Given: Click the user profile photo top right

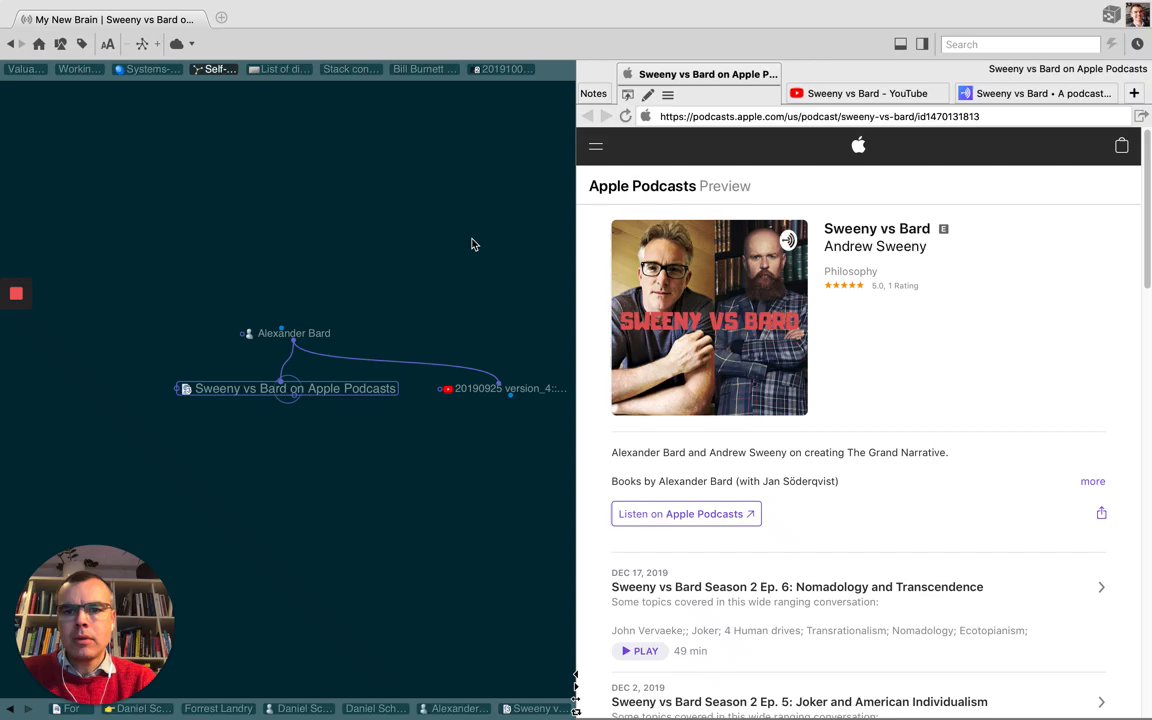Looking at the screenshot, I should (1137, 14).
